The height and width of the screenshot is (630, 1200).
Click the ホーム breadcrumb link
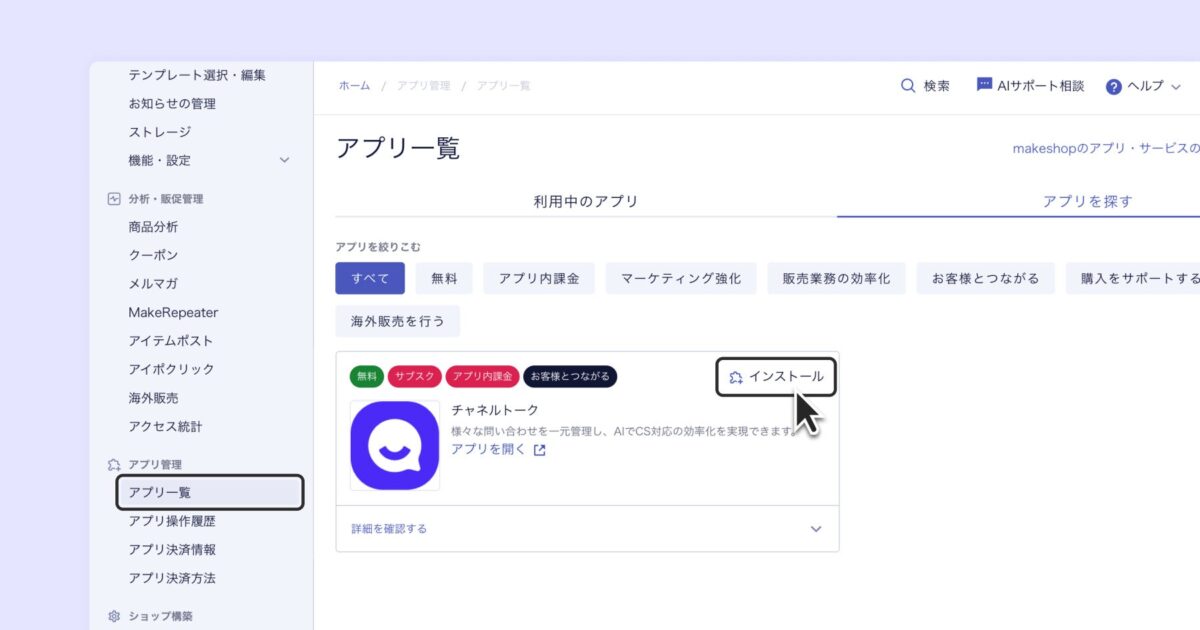click(x=354, y=86)
